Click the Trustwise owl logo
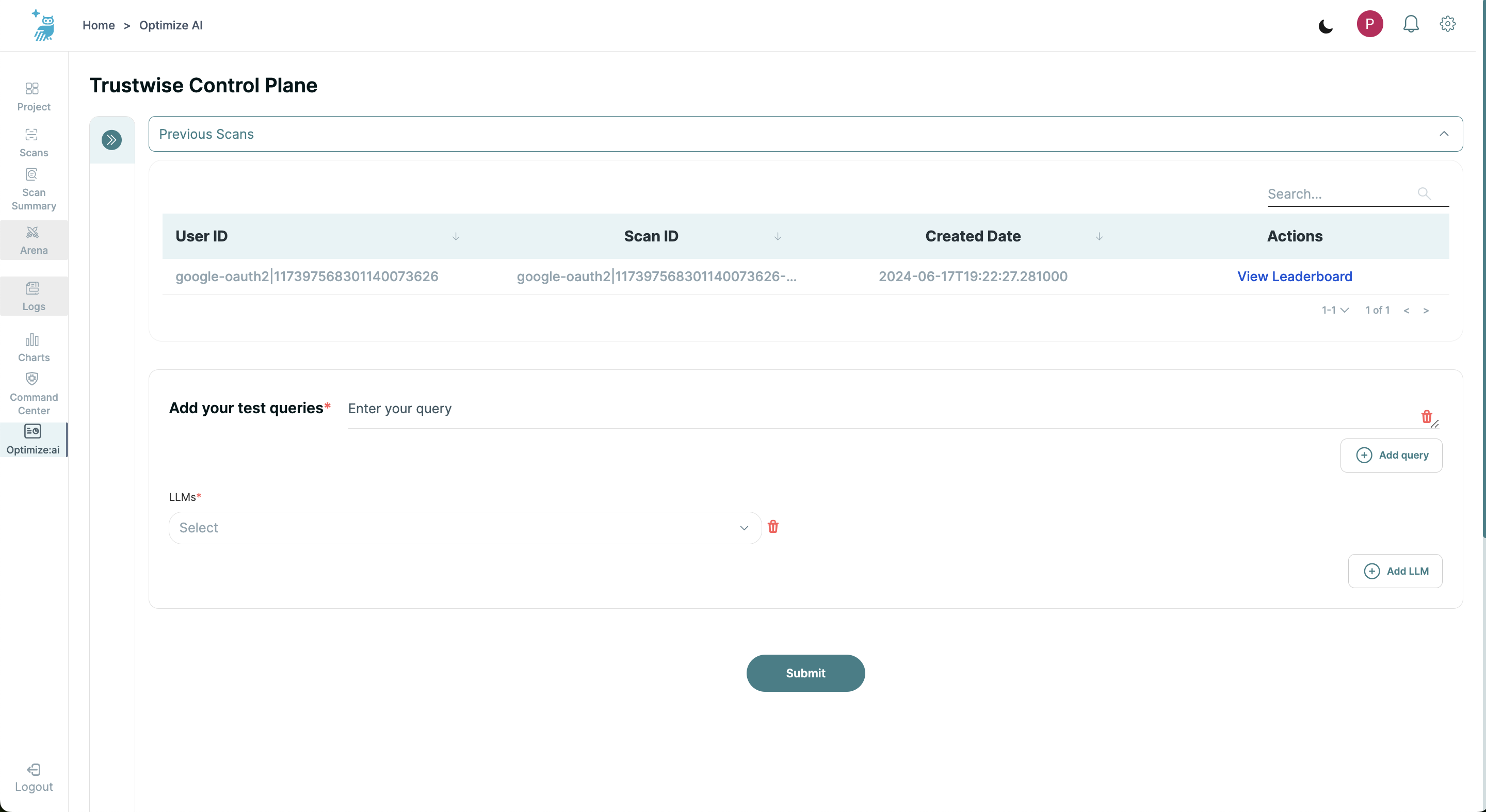 coord(44,25)
